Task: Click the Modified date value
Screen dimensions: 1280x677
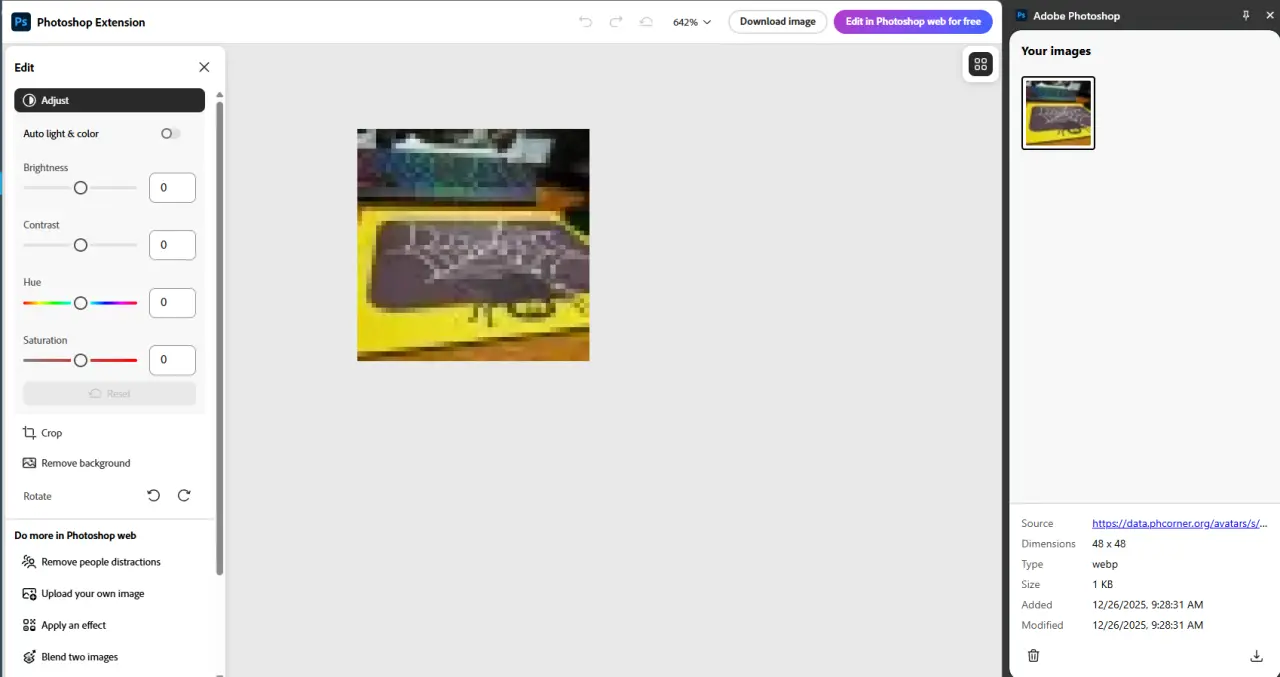Action: point(1147,625)
